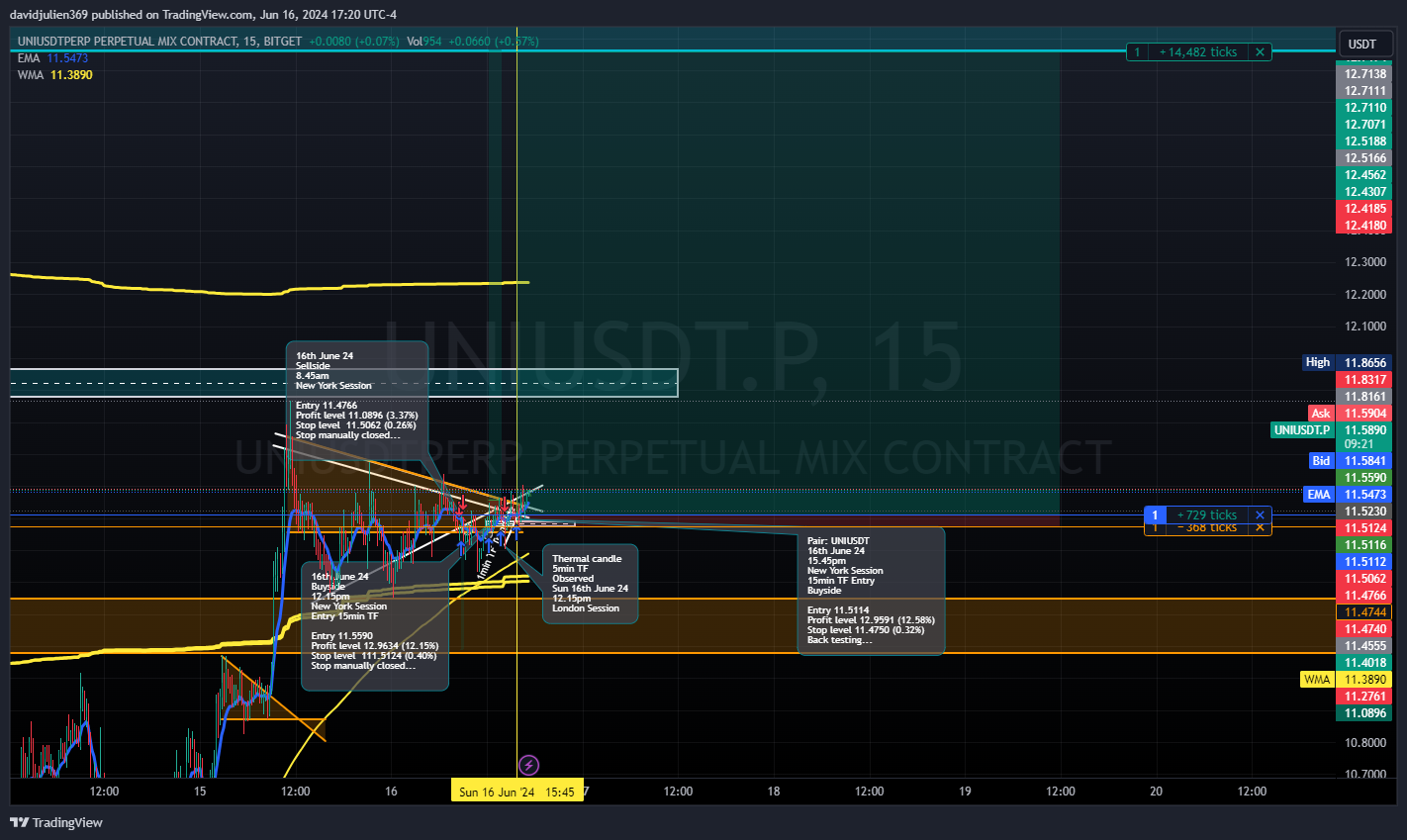
Task: Click the 11.5112 blue price label
Action: pos(1365,561)
